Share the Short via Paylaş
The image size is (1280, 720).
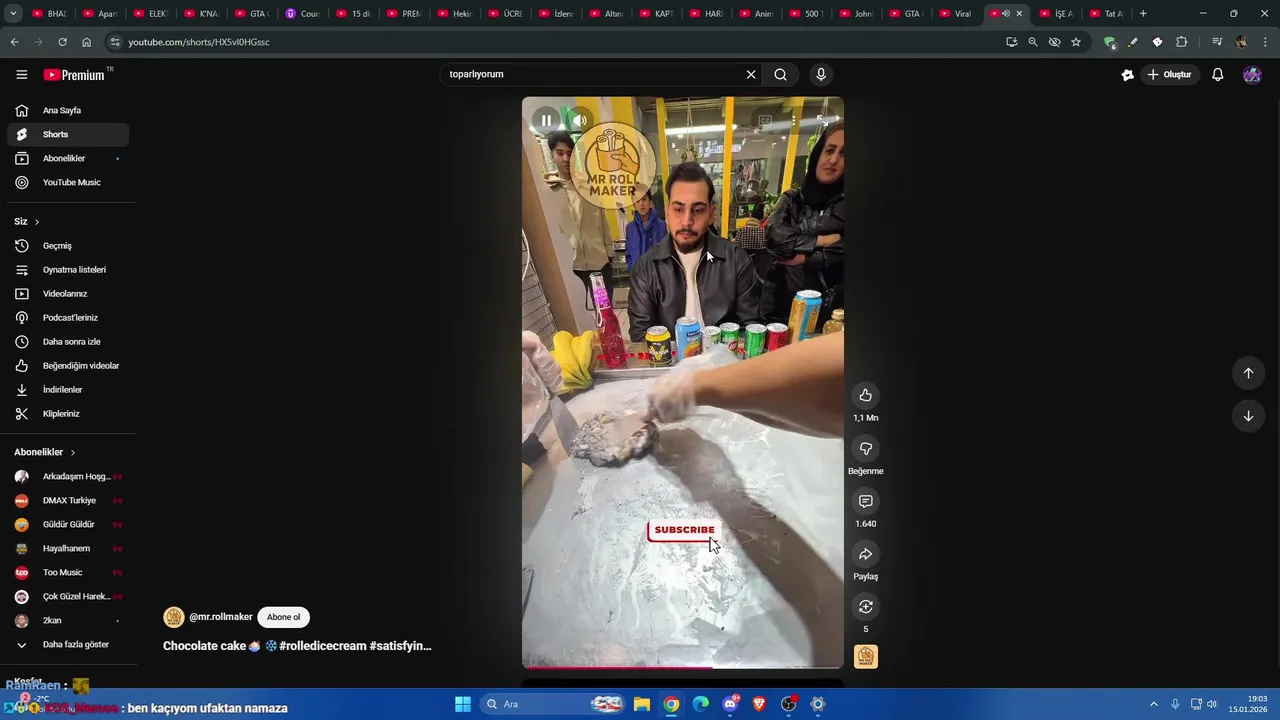click(x=866, y=554)
